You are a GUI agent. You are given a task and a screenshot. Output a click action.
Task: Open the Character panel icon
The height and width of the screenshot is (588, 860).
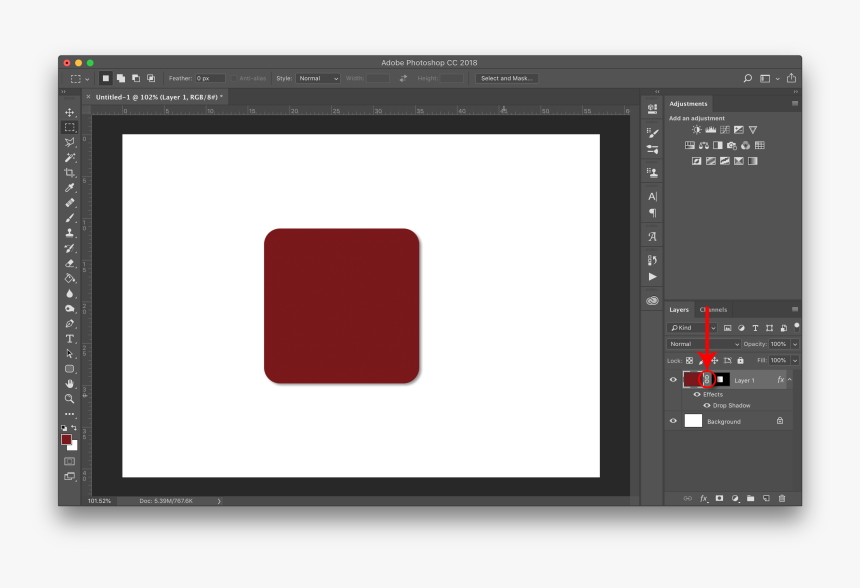point(652,196)
